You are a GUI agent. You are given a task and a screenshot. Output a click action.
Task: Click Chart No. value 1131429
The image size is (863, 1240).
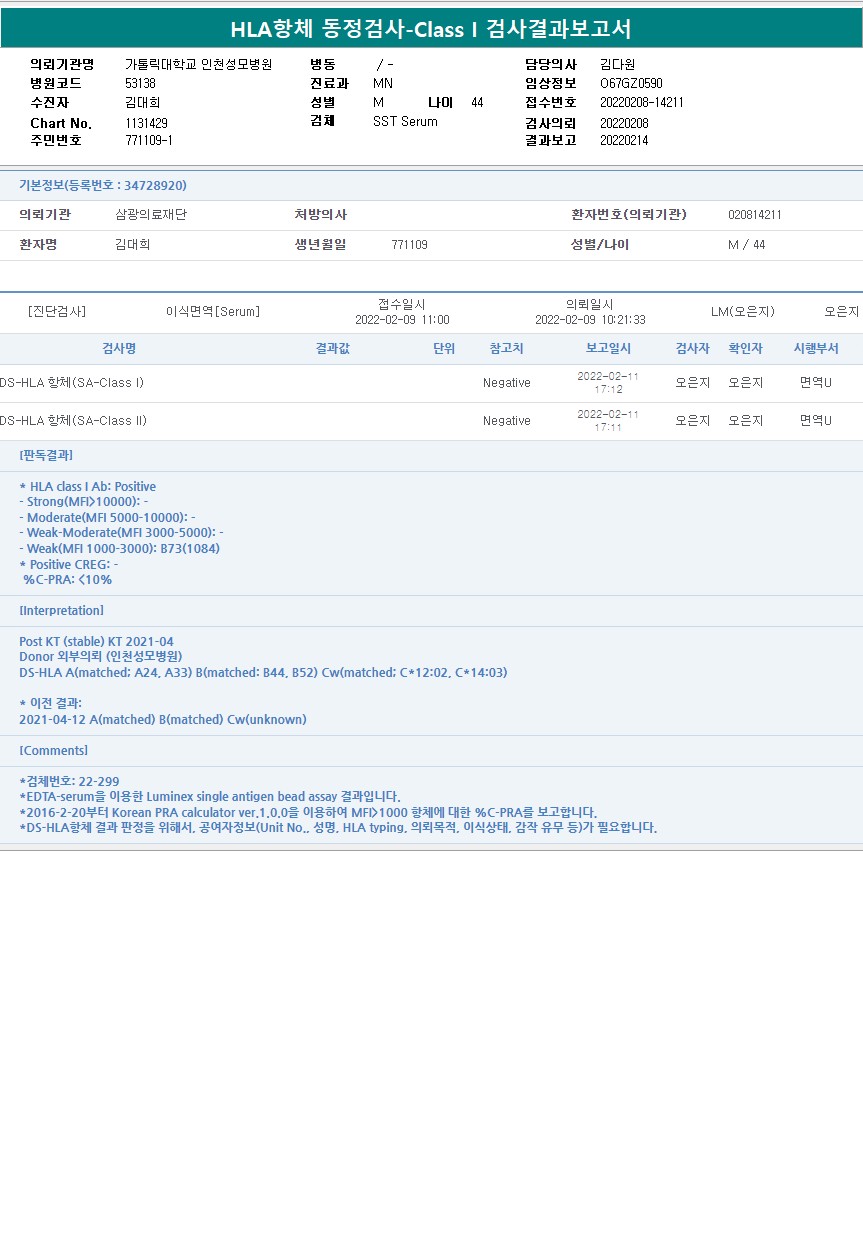click(x=146, y=123)
